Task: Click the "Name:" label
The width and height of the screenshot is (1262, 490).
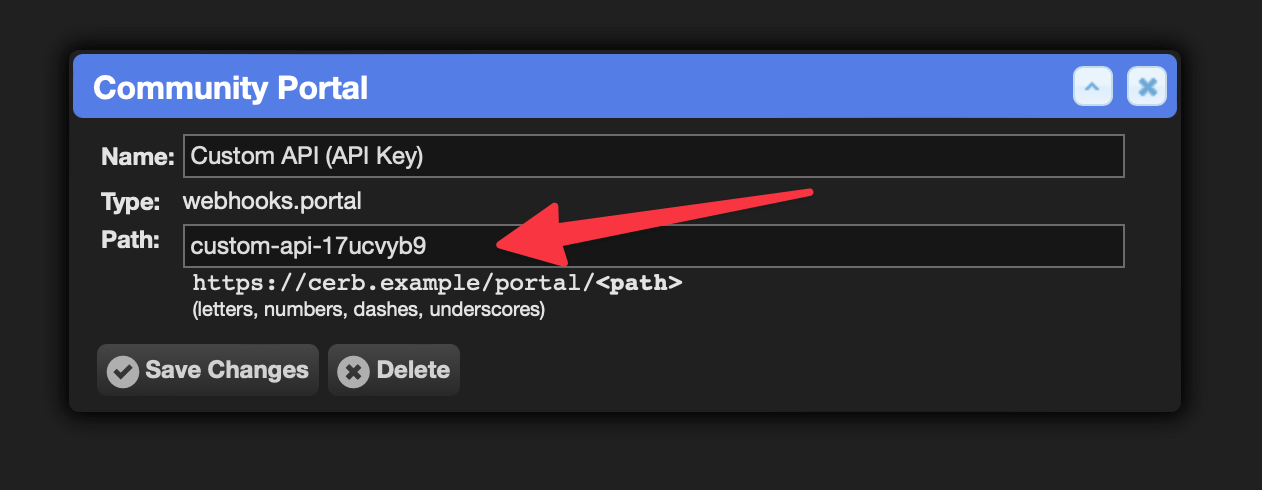Action: pos(138,157)
